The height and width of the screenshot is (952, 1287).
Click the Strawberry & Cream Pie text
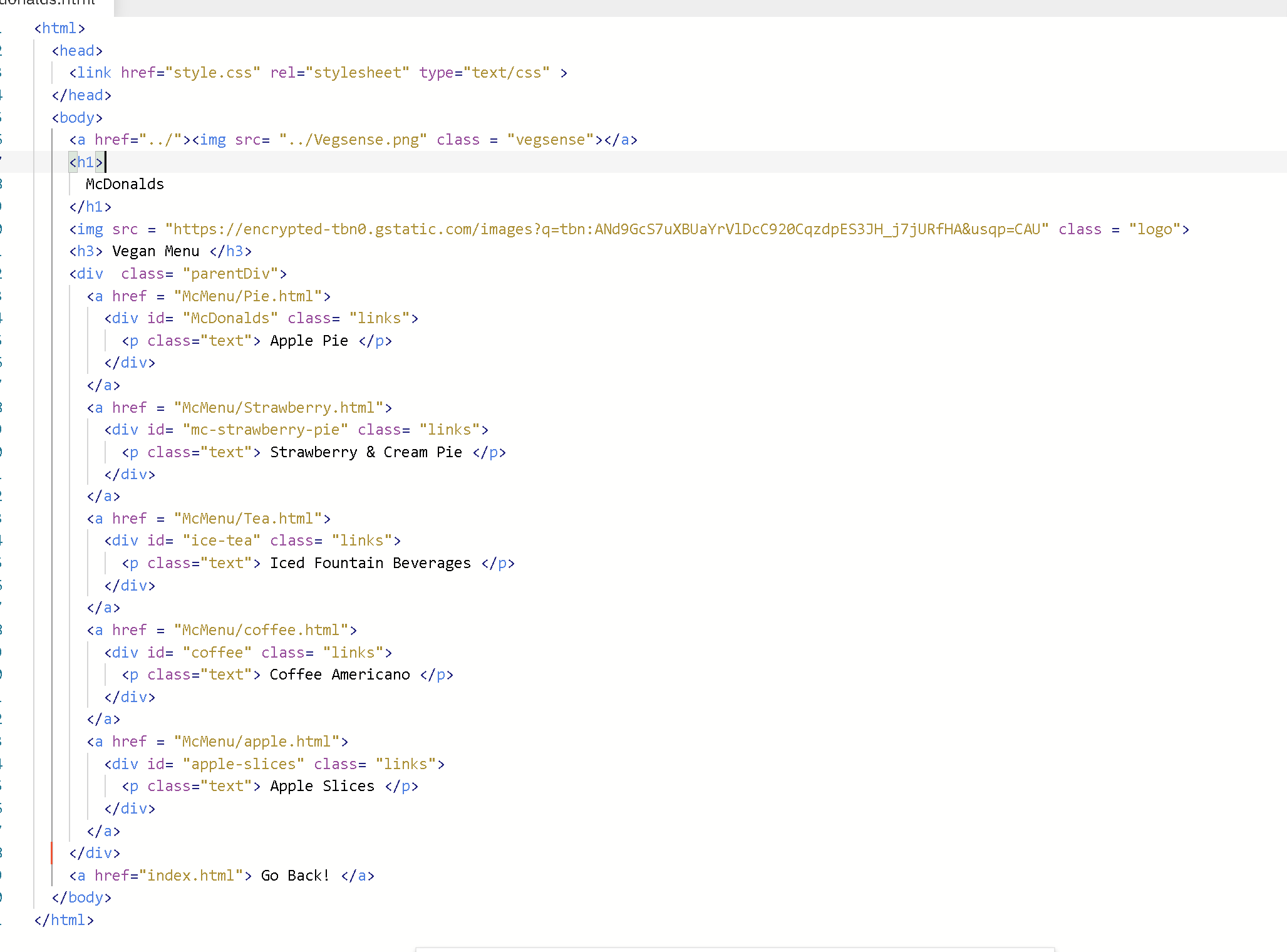366,452
